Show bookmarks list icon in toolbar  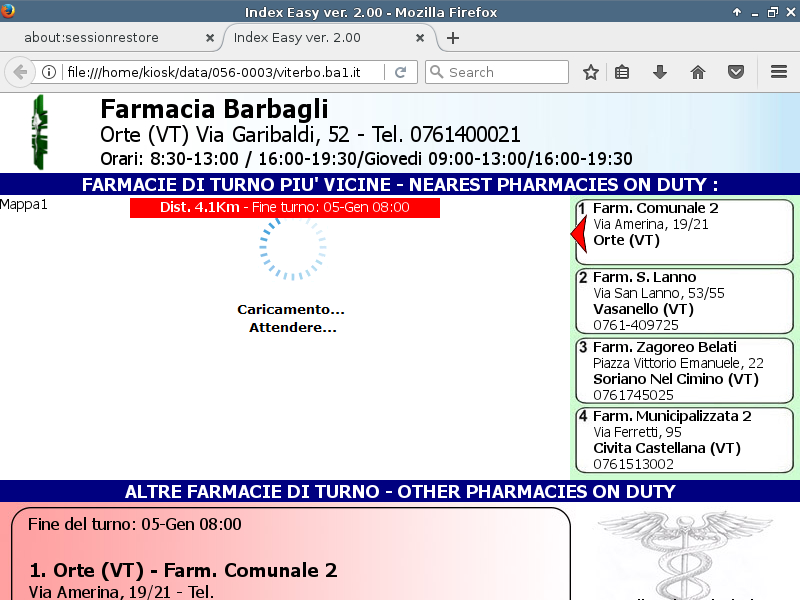(x=622, y=72)
